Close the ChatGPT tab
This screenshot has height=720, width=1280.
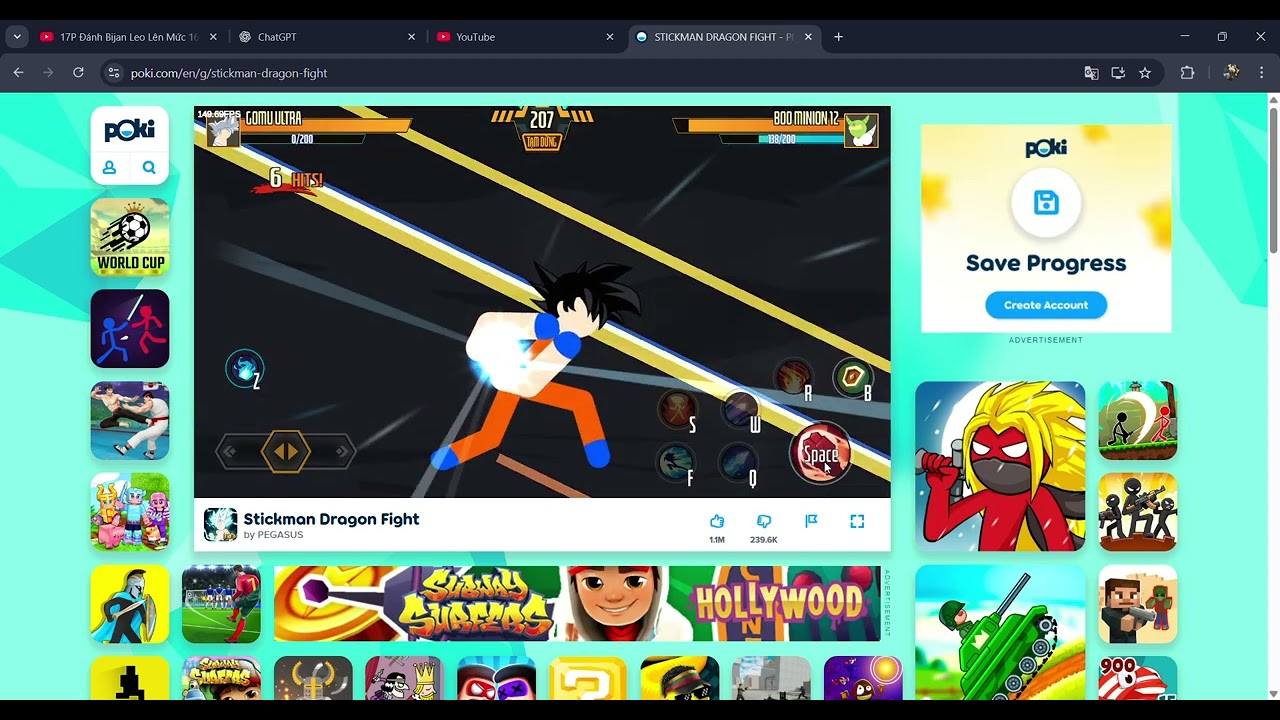tap(411, 37)
